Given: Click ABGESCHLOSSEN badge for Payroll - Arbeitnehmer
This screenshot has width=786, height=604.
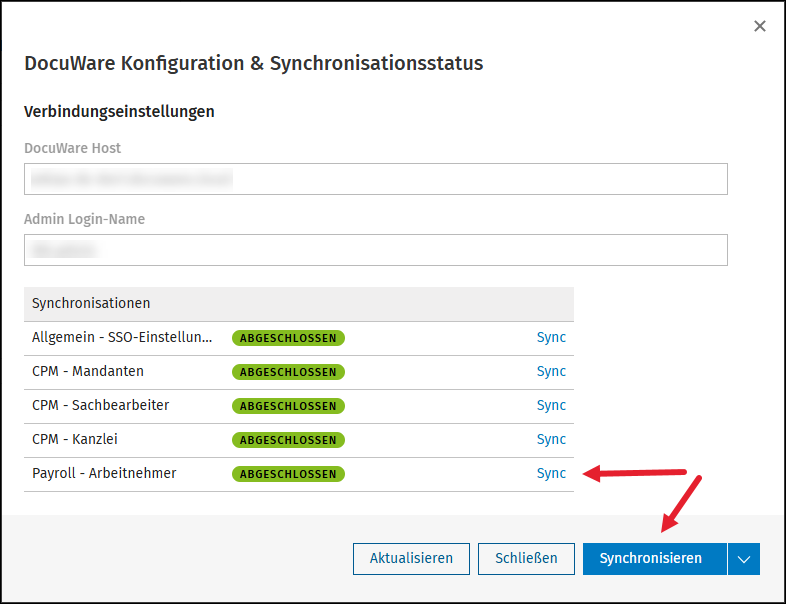Looking at the screenshot, I should [288, 474].
